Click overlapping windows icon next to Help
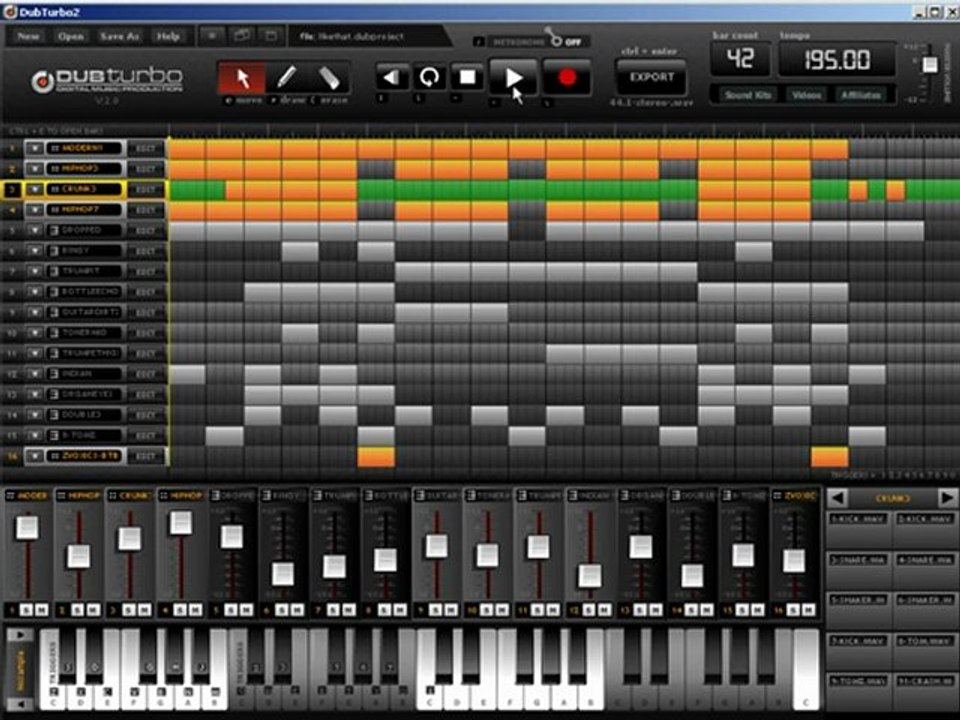960x720 pixels. (x=242, y=36)
